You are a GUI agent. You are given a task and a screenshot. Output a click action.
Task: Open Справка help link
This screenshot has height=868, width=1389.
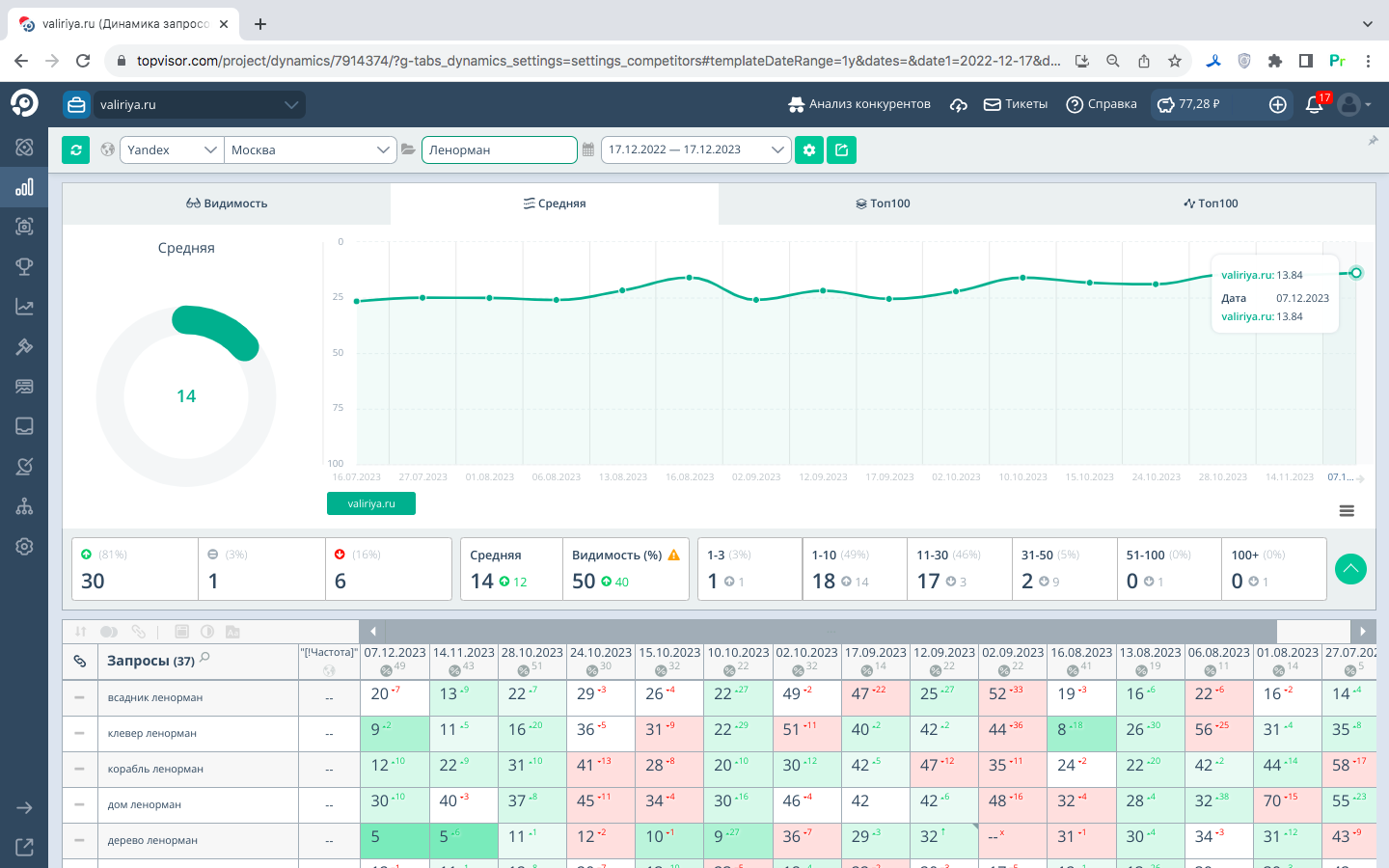[x=1102, y=104]
